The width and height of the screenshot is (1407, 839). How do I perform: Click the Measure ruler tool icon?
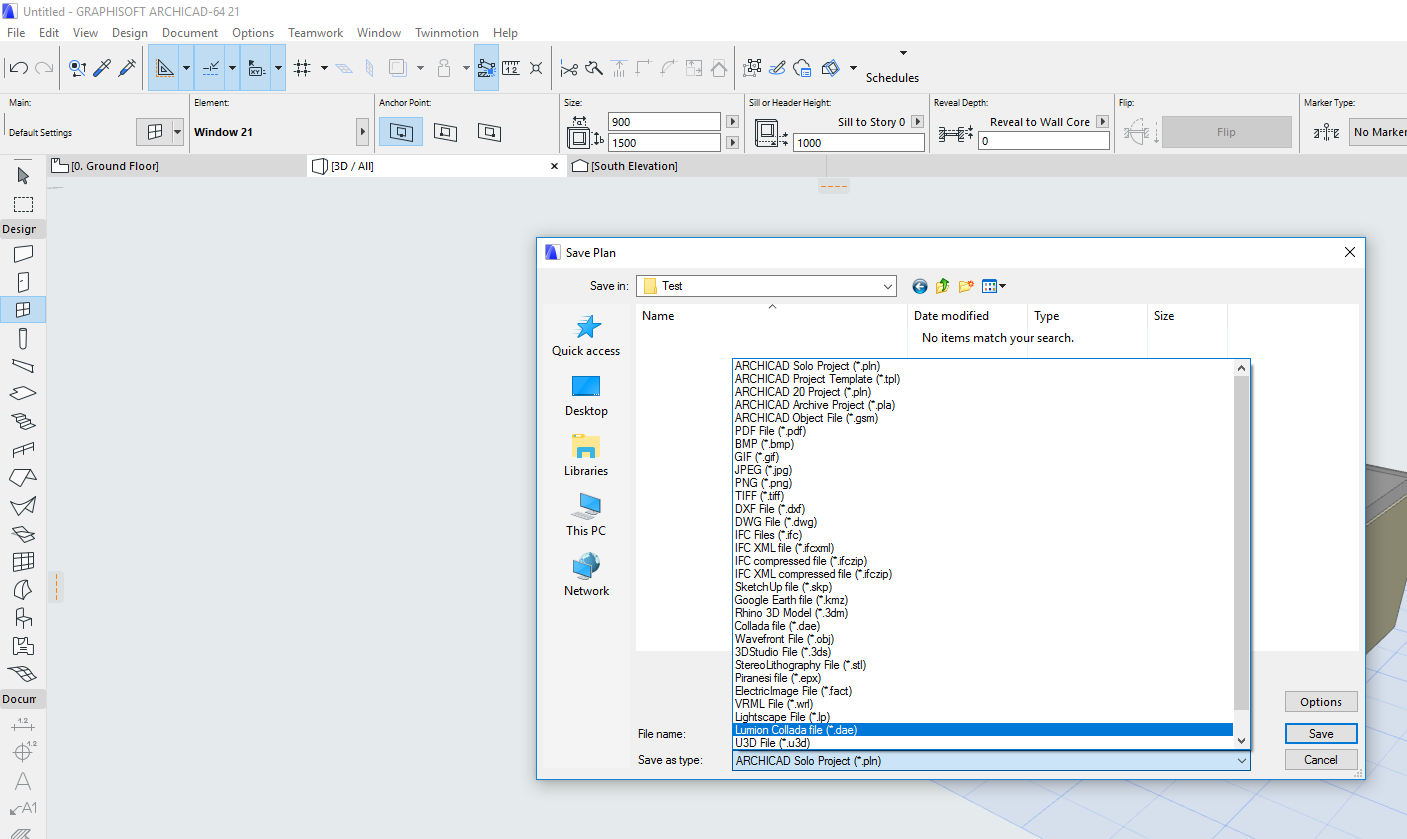point(511,68)
